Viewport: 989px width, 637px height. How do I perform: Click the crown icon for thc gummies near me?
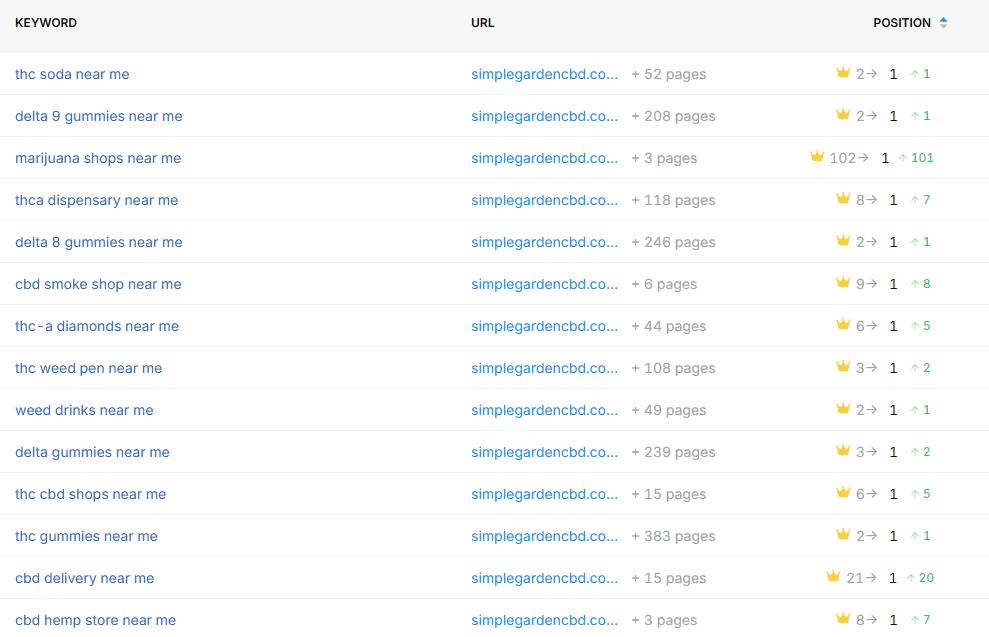coord(843,534)
